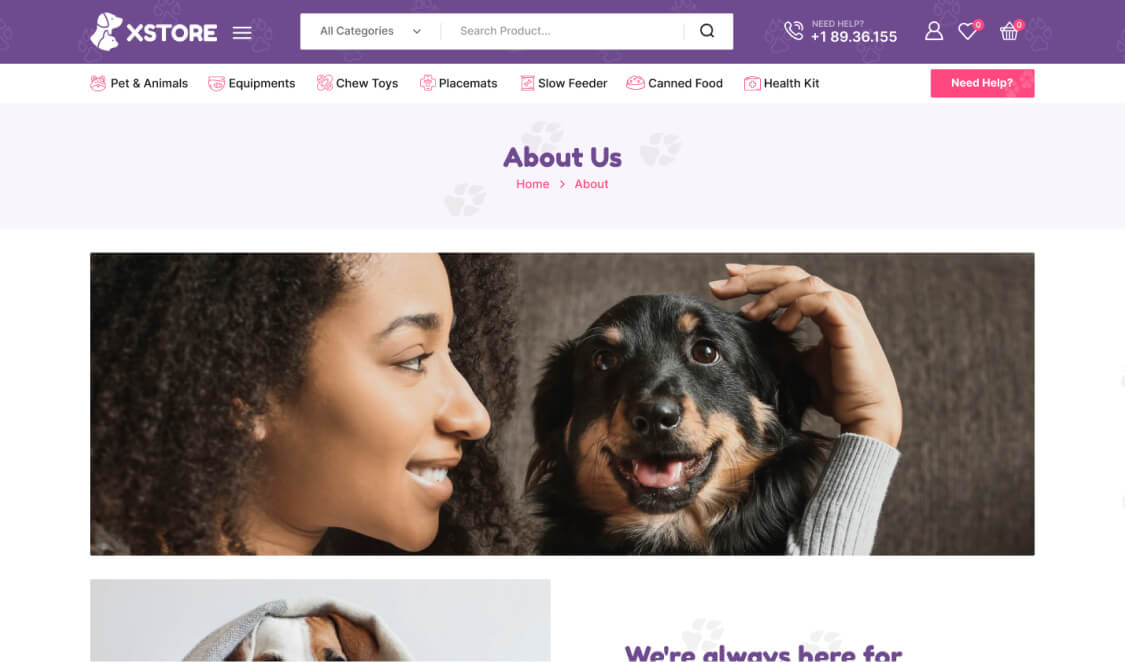This screenshot has width=1125, height=662.
Task: Click the phone handset icon
Action: (x=794, y=31)
